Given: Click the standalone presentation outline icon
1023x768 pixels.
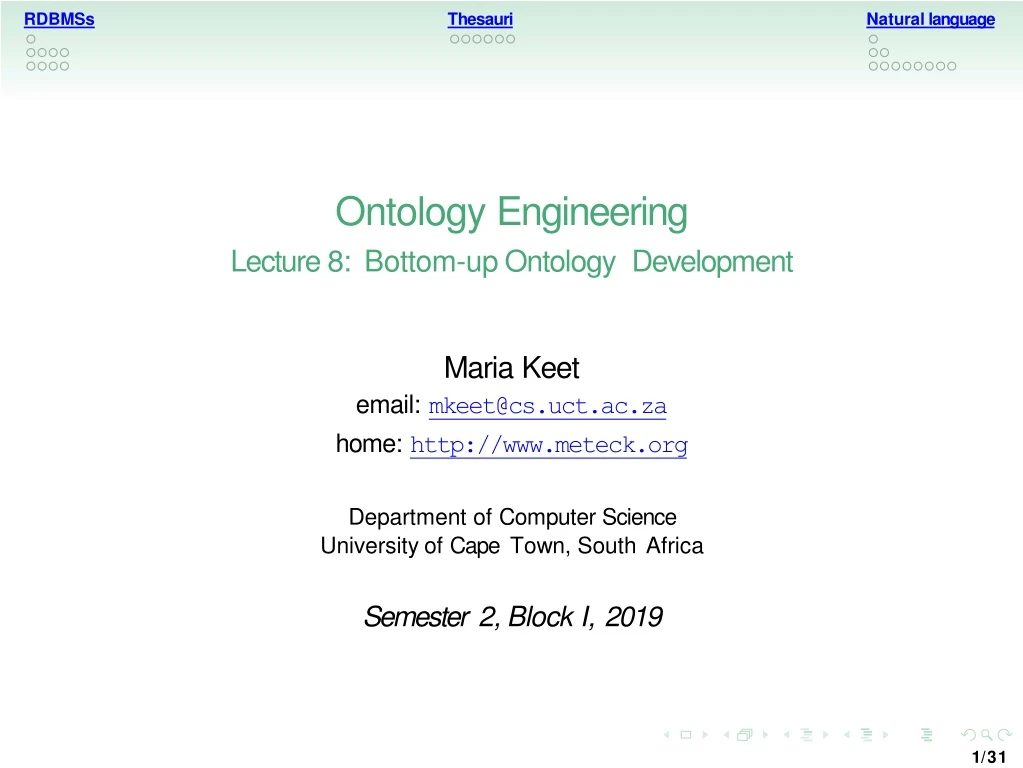Looking at the screenshot, I should tap(926, 735).
